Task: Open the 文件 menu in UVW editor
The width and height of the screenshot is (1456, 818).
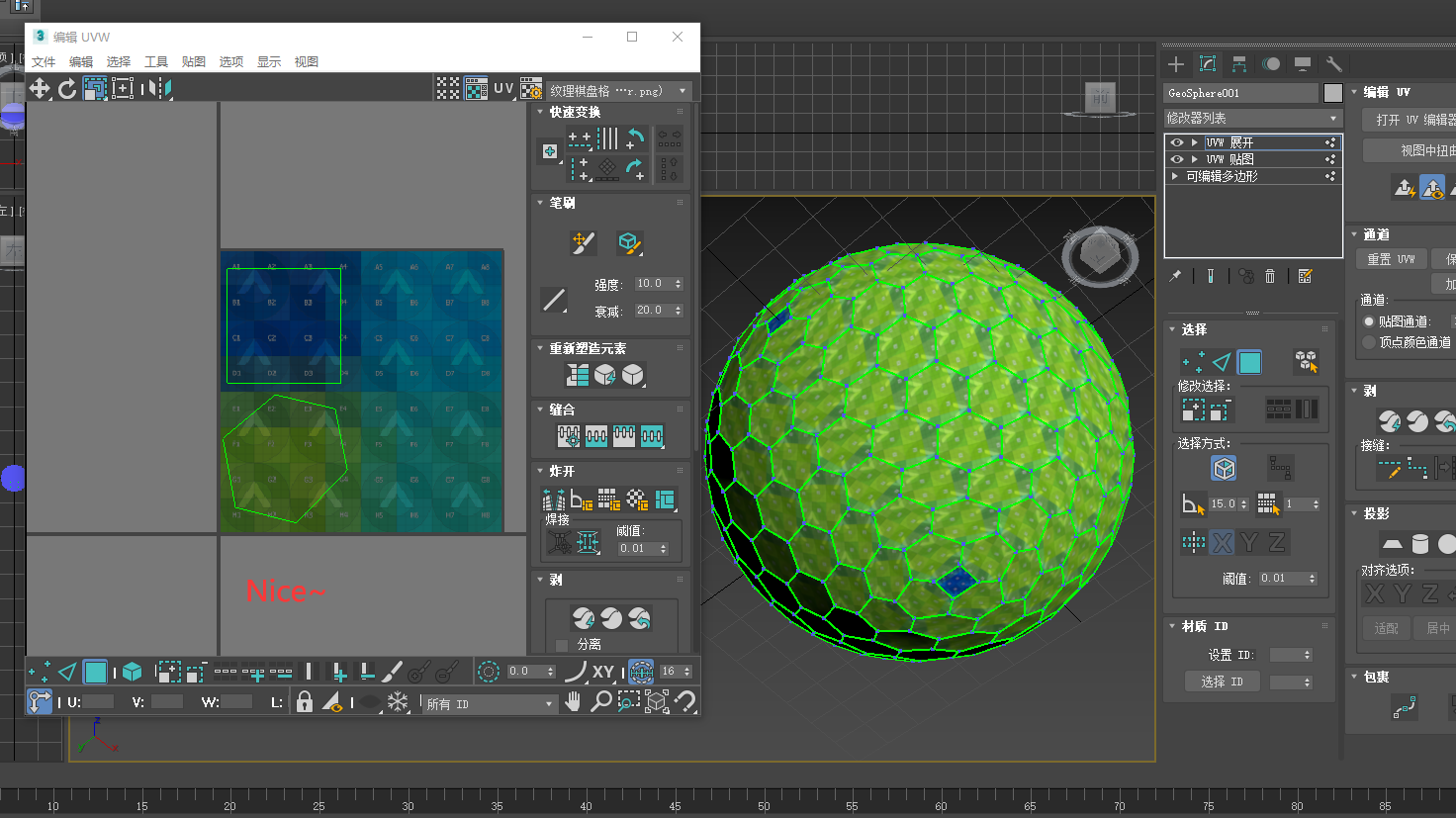Action: [x=44, y=61]
